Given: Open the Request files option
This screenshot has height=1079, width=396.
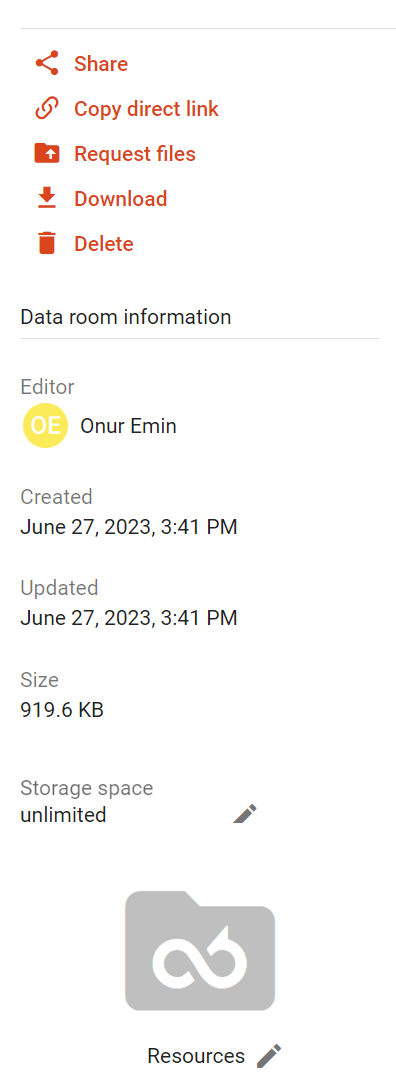Looking at the screenshot, I should 135,153.
